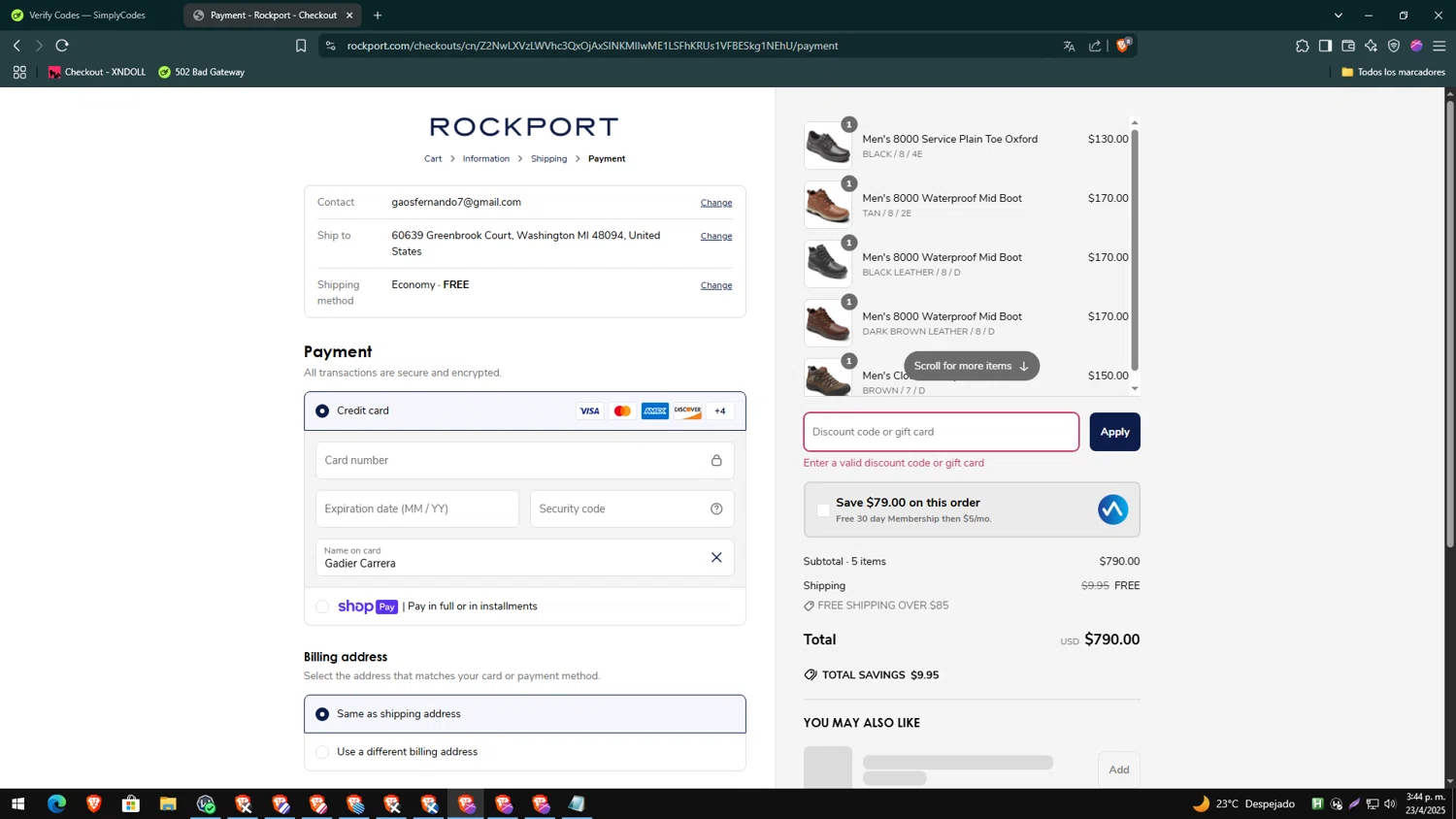Open the 502 Bad Gateway bookmark
This screenshot has height=819, width=1456.
tap(202, 72)
